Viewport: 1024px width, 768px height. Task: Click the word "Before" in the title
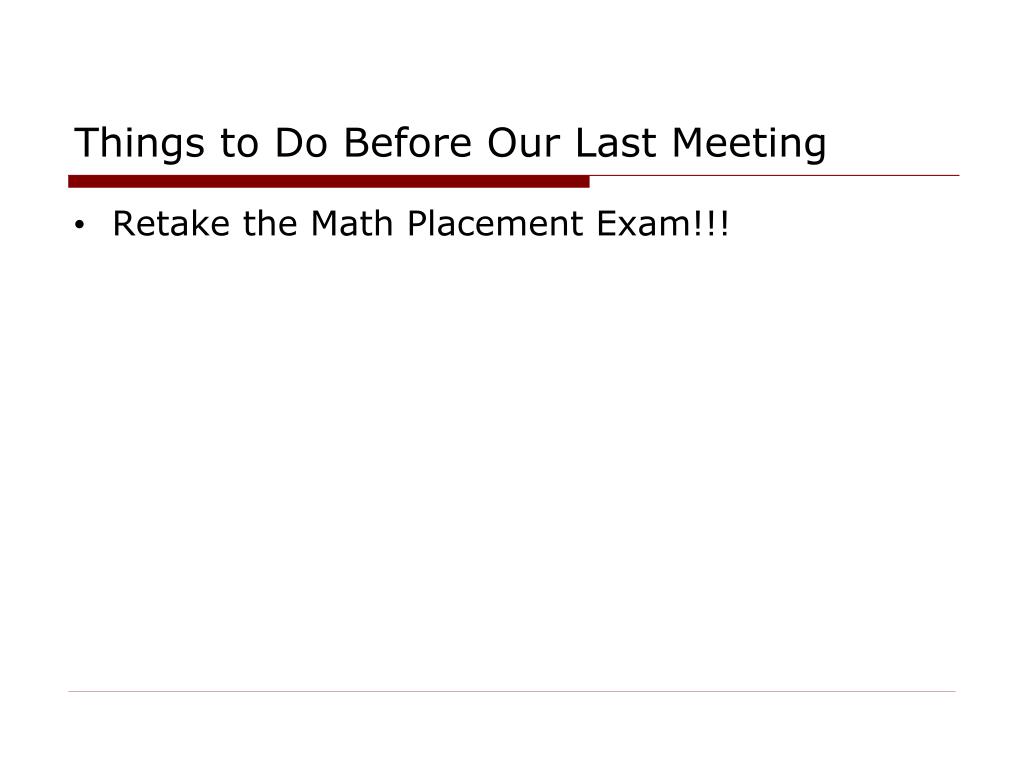[x=408, y=142]
